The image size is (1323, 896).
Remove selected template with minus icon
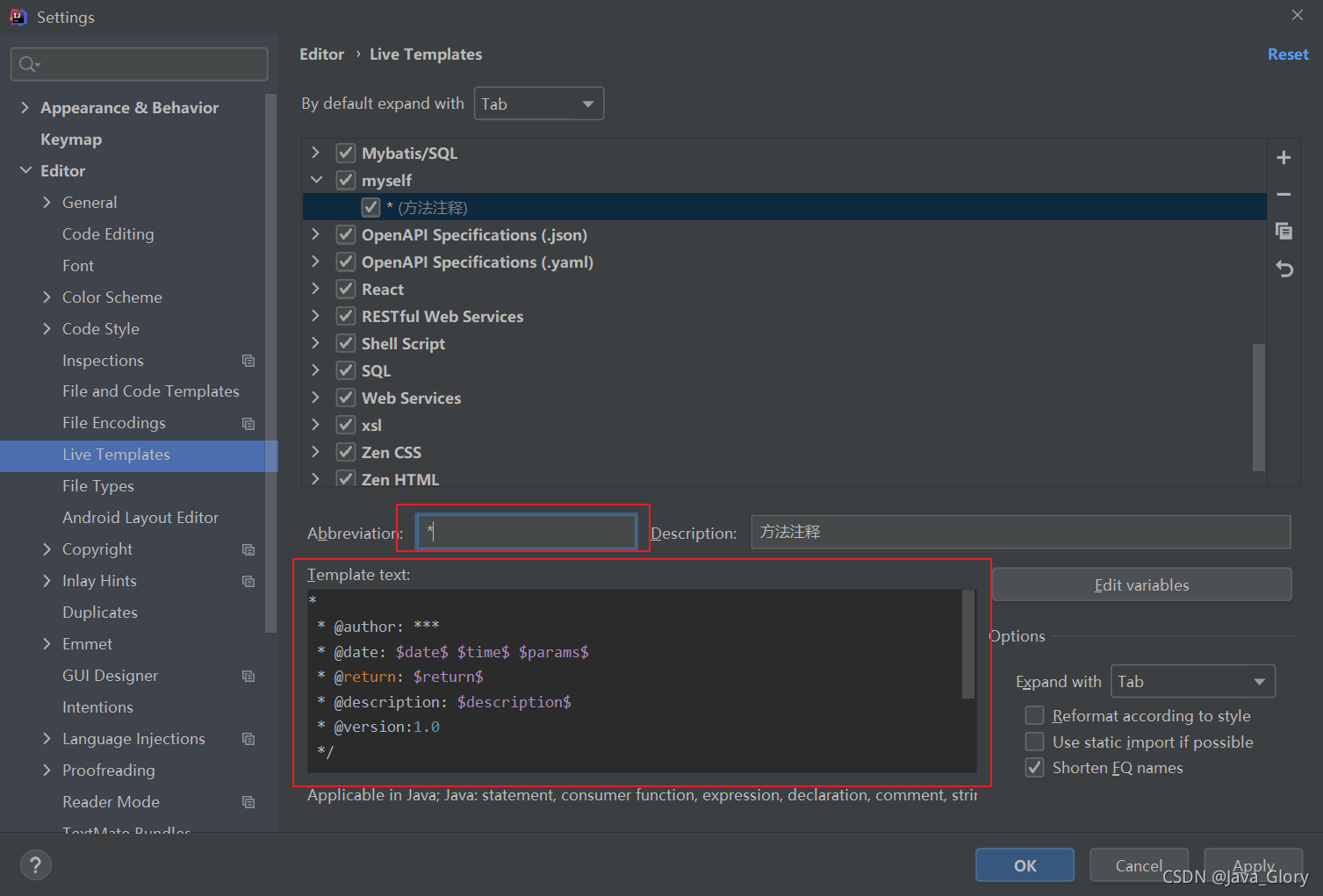point(1283,195)
